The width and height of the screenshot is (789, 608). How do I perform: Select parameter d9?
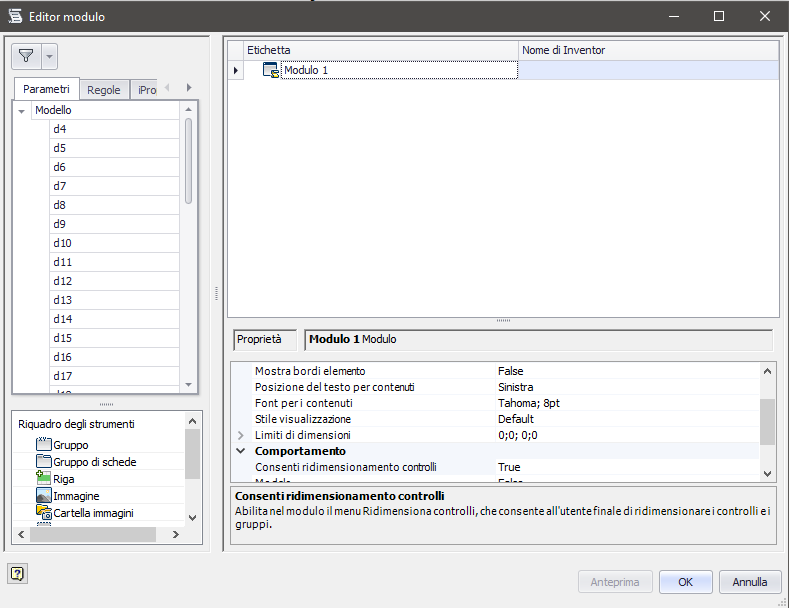[114, 224]
